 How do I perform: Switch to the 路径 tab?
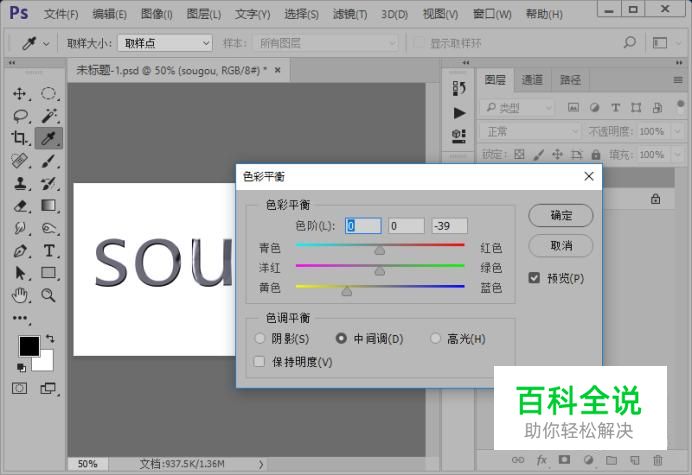(570, 80)
